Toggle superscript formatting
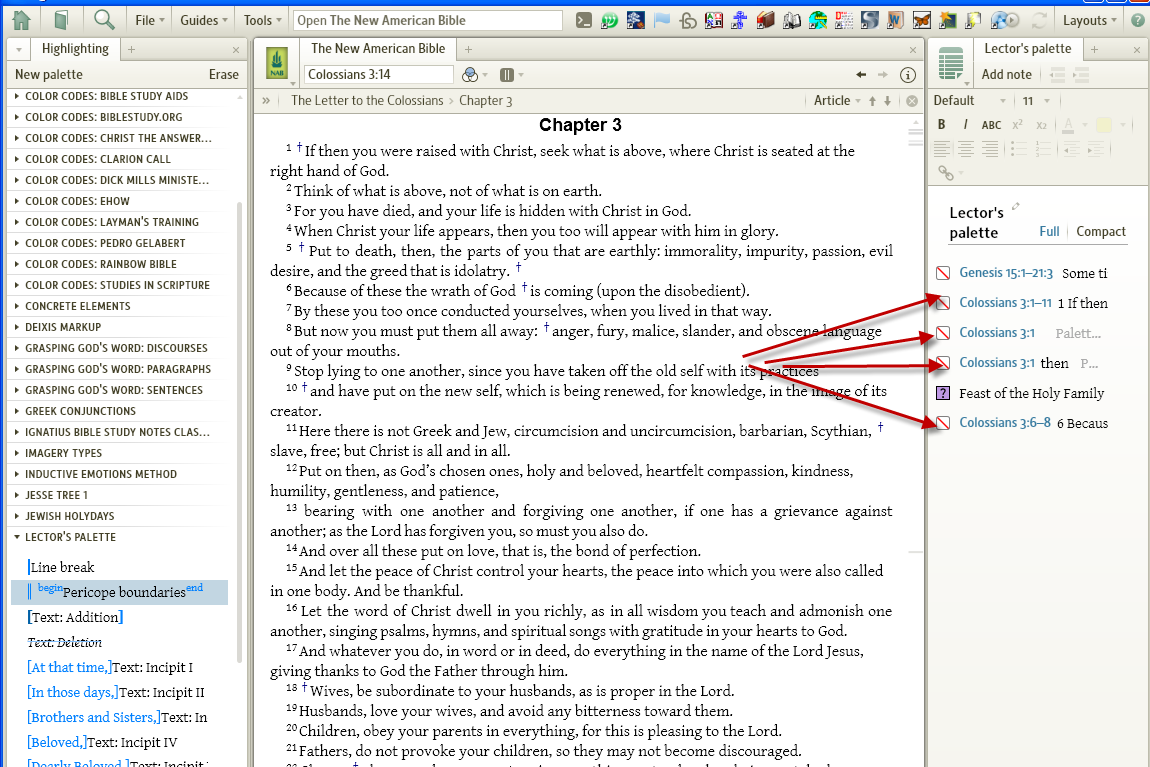Image resolution: width=1150 pixels, height=767 pixels. click(x=1017, y=125)
